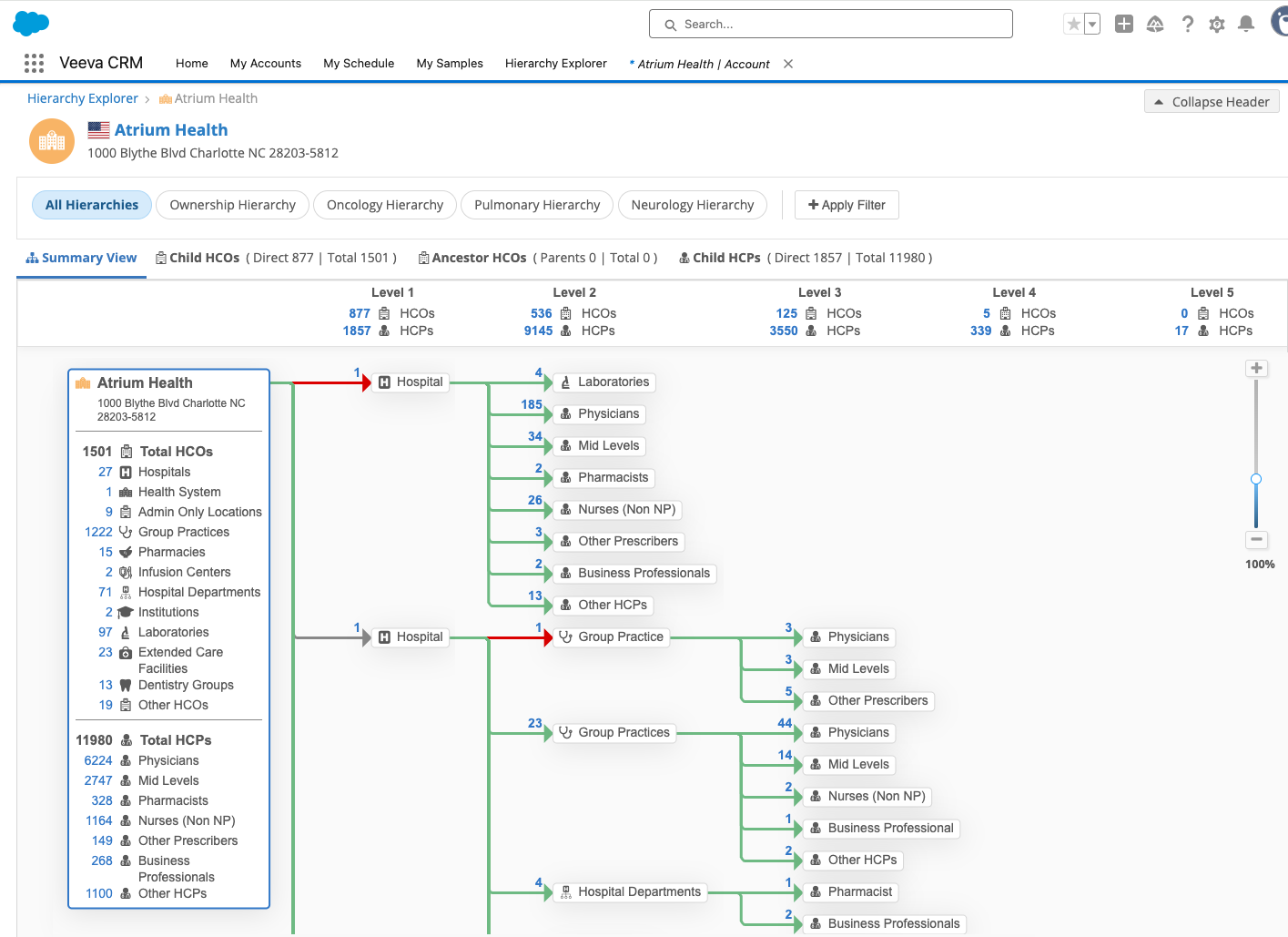Screen dimensions: 1288x937
Task: Click the Level 3 HCOs count 125
Action: (786, 313)
